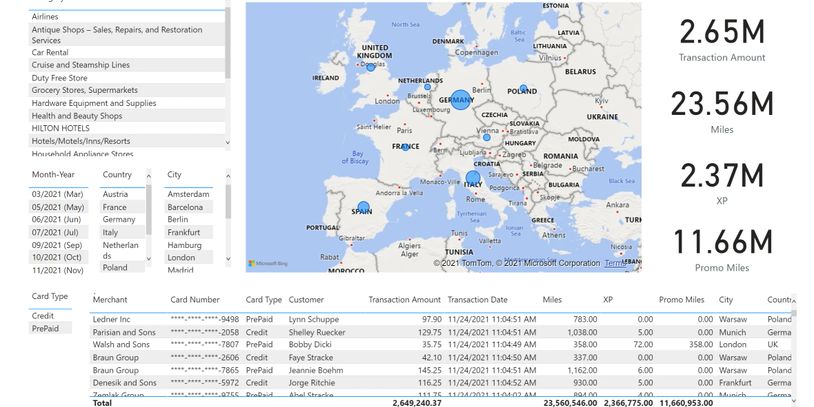814x407 pixels.
Task: Filter by Credit in Card Type slicer
Action: coord(43,315)
